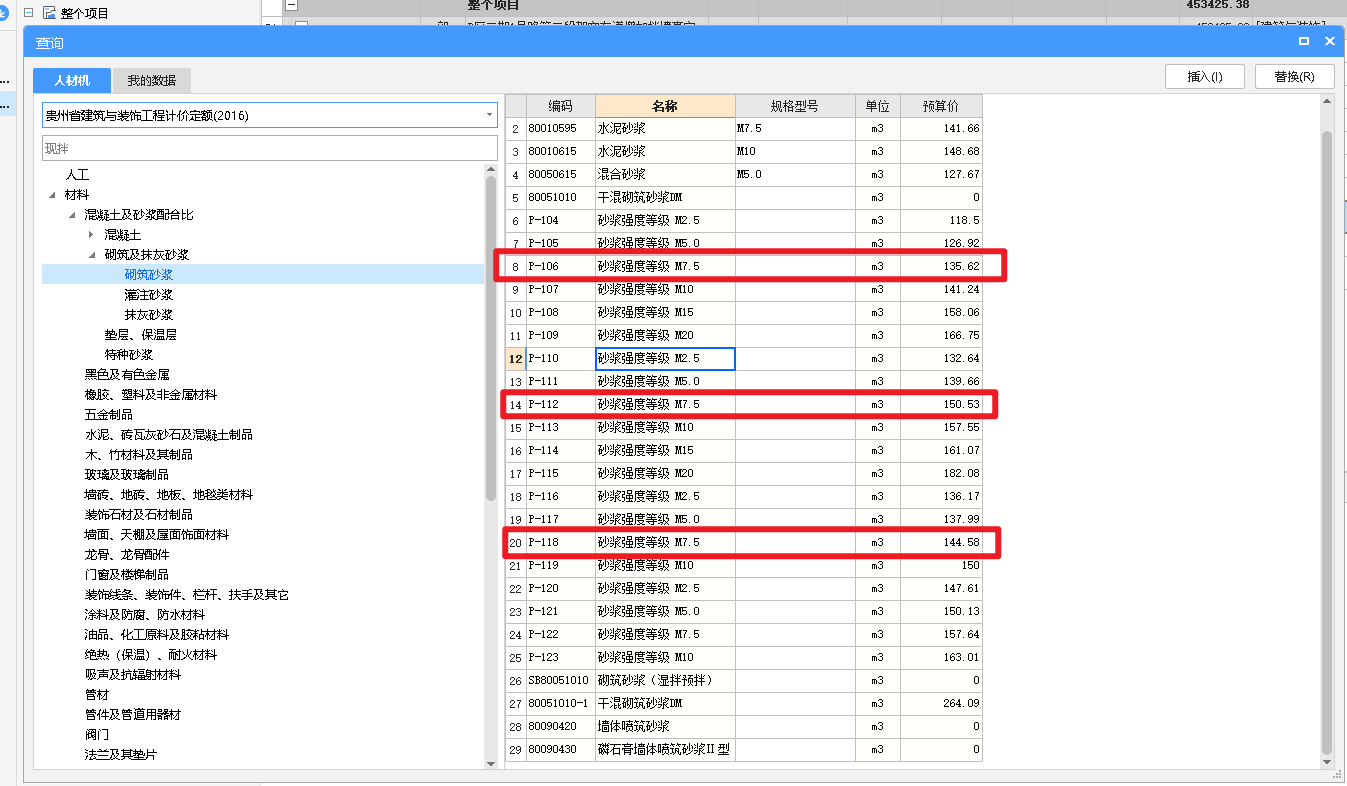Select the P-112 row
The image size is (1347, 786).
(x=744, y=405)
